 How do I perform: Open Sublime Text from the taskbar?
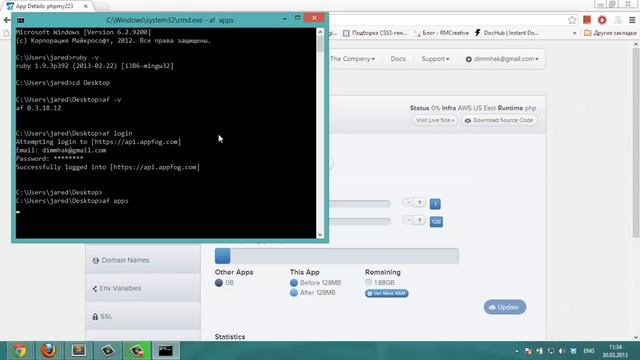click(78, 350)
